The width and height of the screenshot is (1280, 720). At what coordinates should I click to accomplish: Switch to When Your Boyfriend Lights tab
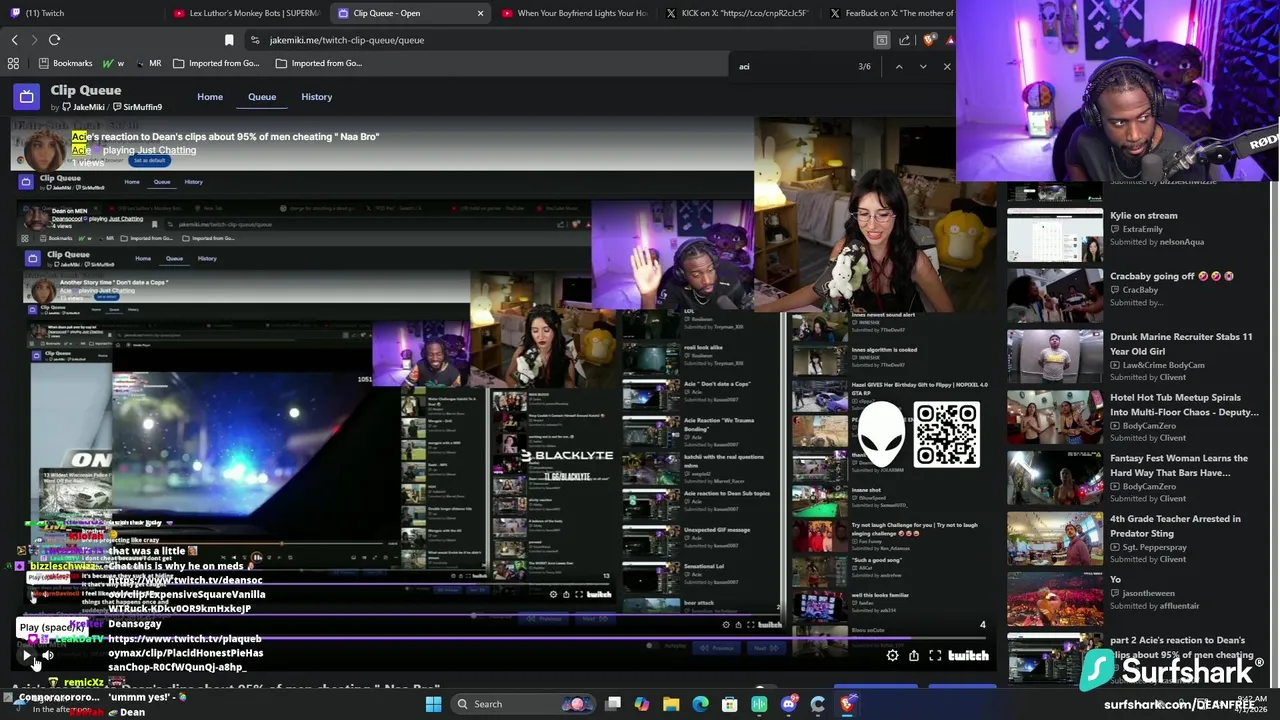point(573,13)
